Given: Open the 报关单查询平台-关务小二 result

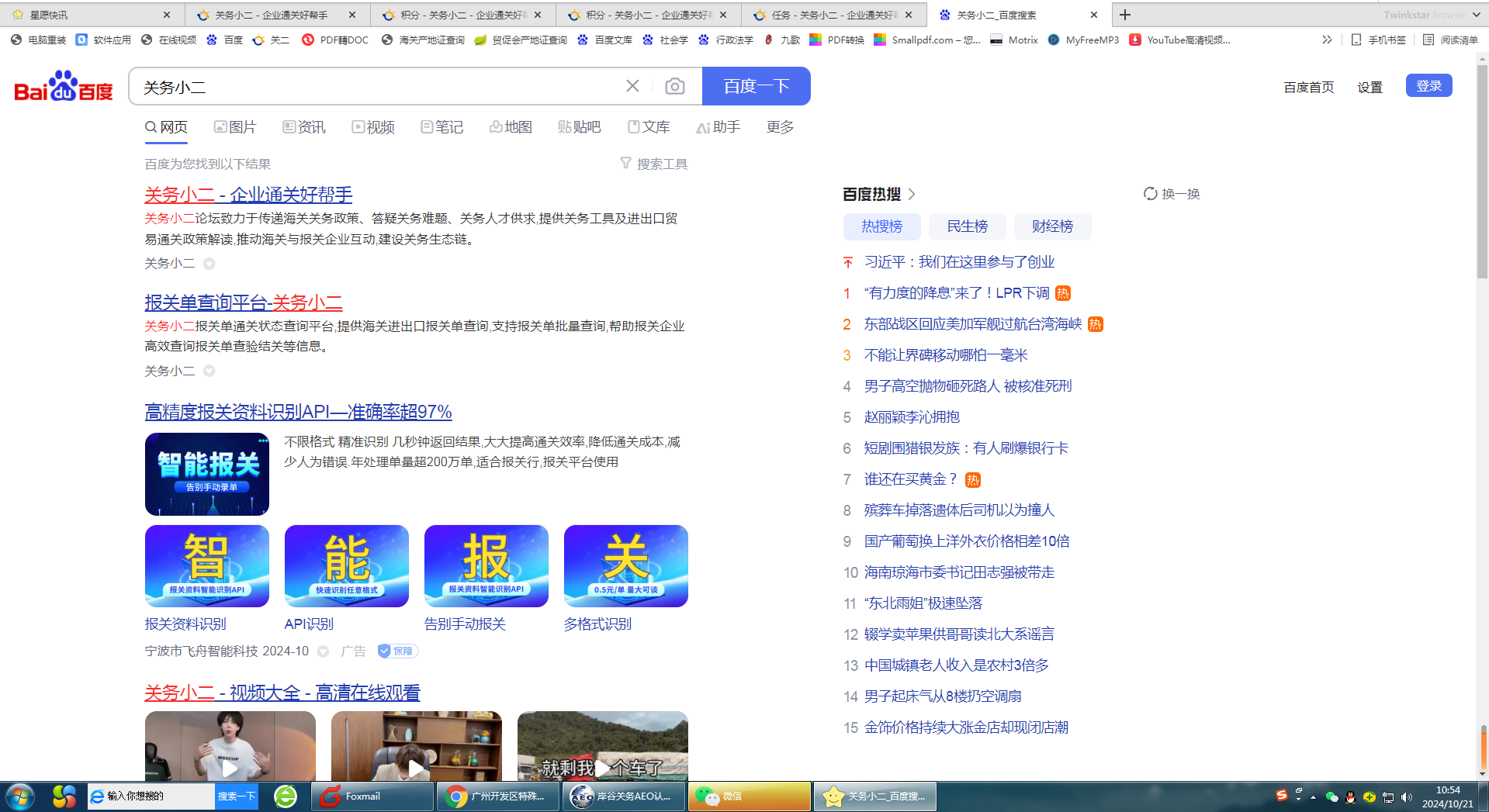Looking at the screenshot, I should [x=244, y=302].
